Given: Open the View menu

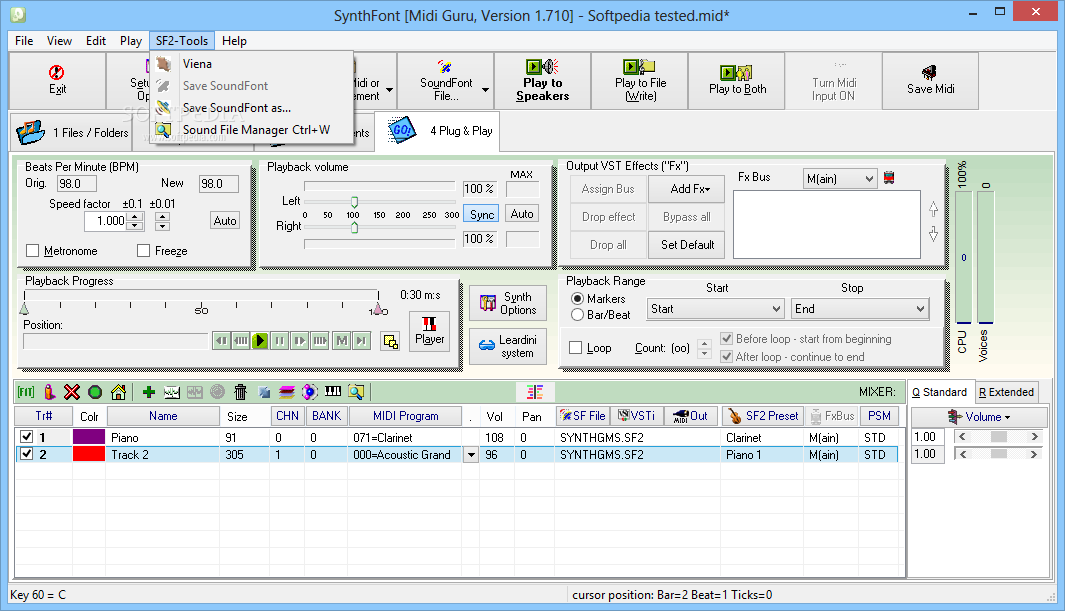Looking at the screenshot, I should (59, 41).
